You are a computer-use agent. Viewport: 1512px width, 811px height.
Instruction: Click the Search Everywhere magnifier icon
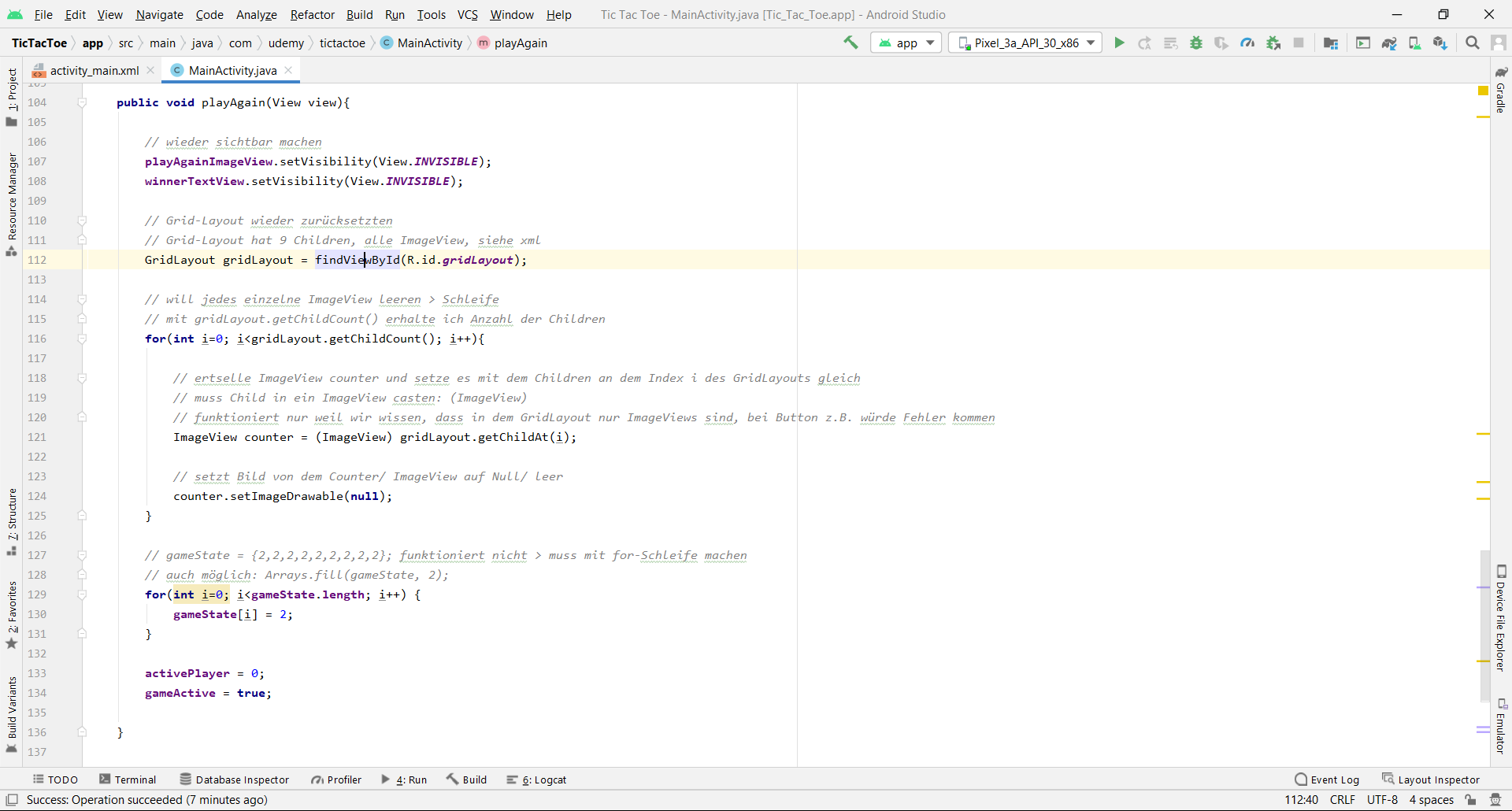[1472, 43]
